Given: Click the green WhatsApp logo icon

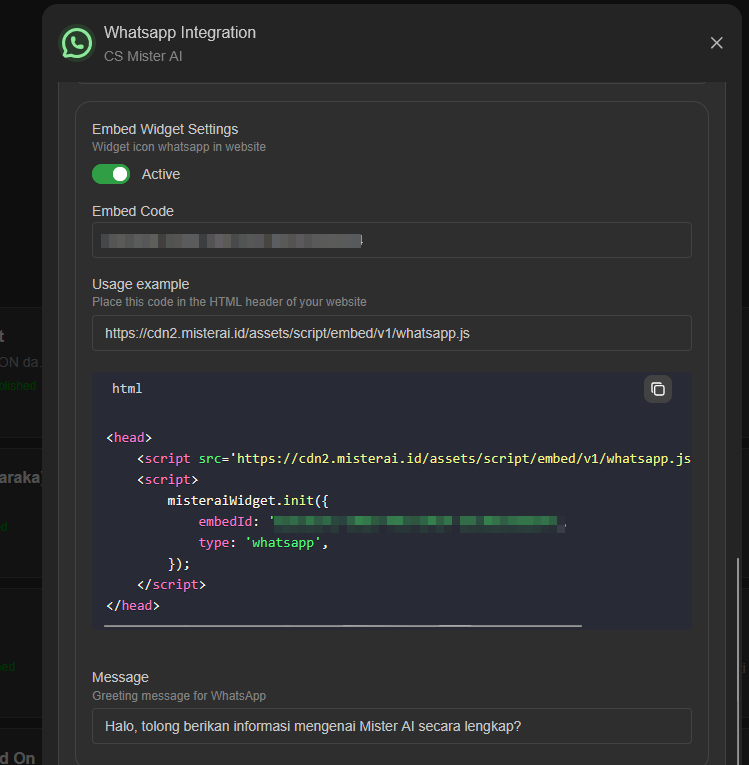Looking at the screenshot, I should click(77, 43).
